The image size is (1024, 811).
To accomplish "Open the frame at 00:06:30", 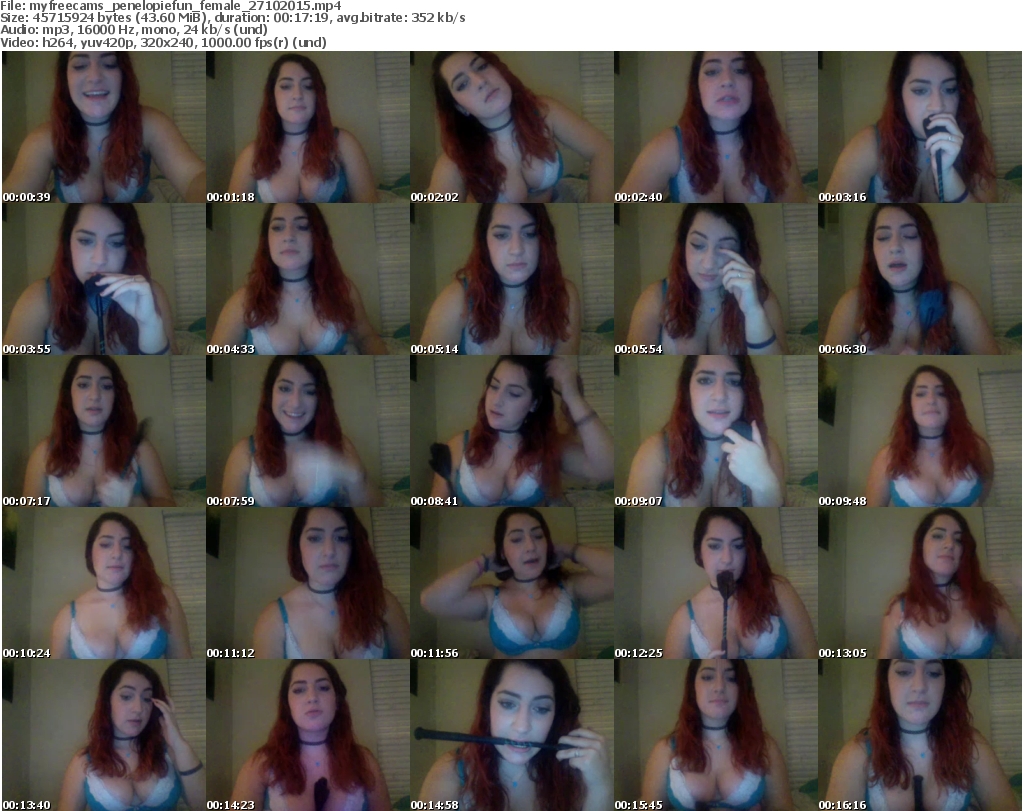I will pos(920,279).
